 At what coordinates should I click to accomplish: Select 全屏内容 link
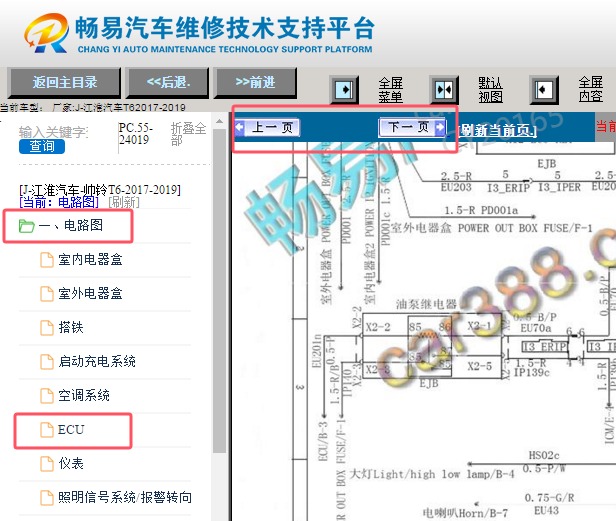tap(590, 89)
